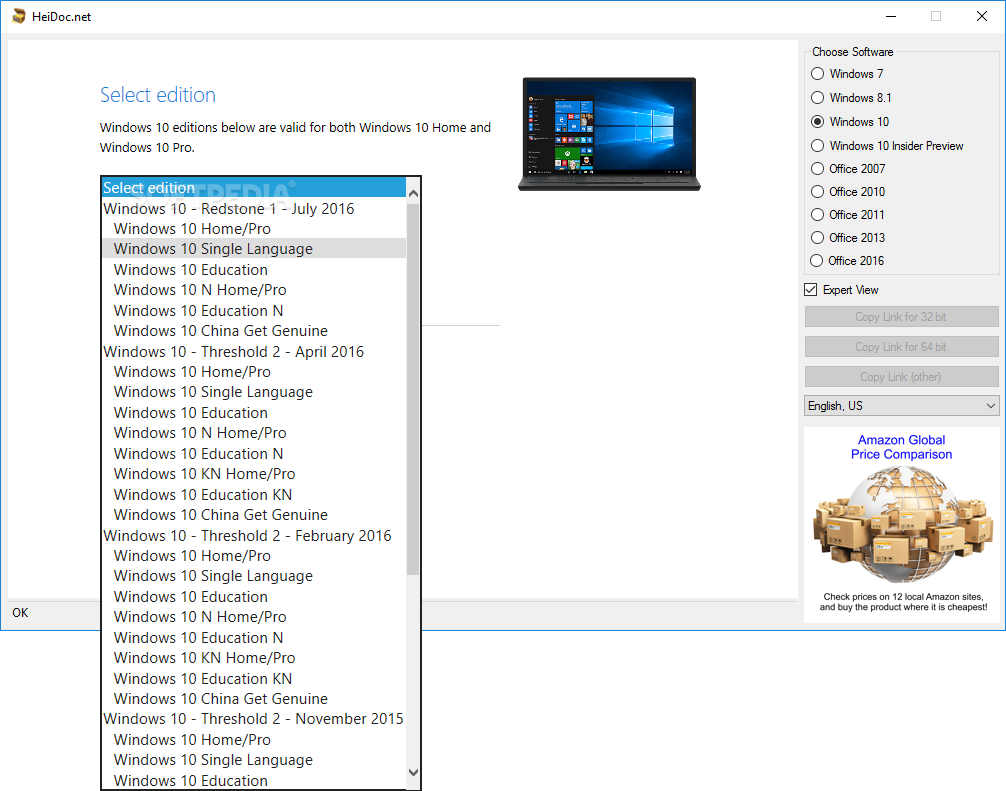Screen dimensions: 1006x791
Task: Choose the highlighted Select edition entry
Action: point(254,187)
